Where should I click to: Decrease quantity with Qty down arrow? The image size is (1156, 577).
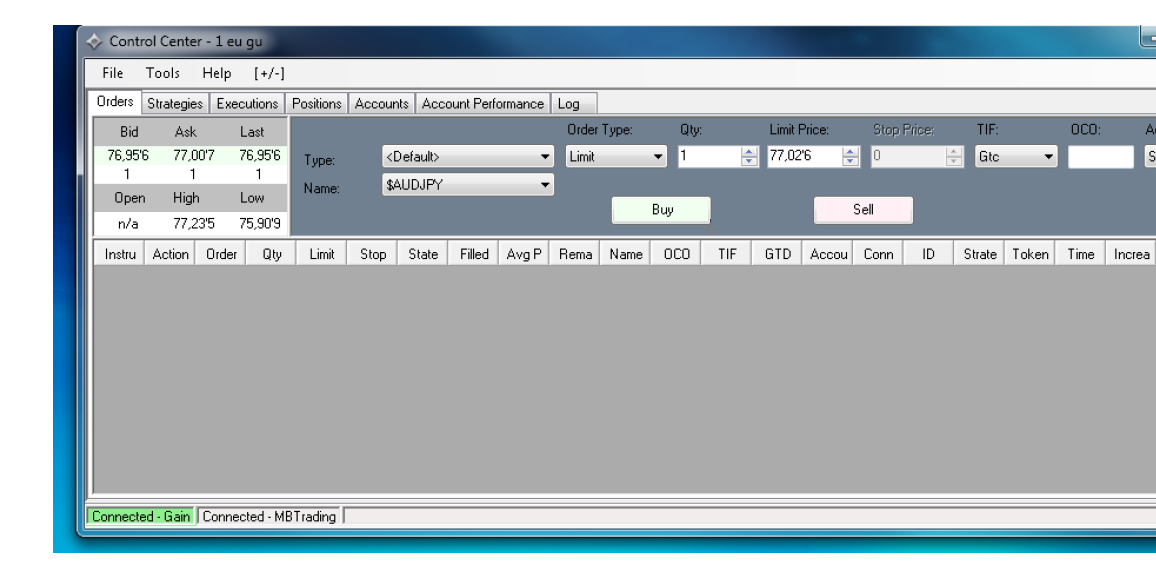(749, 161)
